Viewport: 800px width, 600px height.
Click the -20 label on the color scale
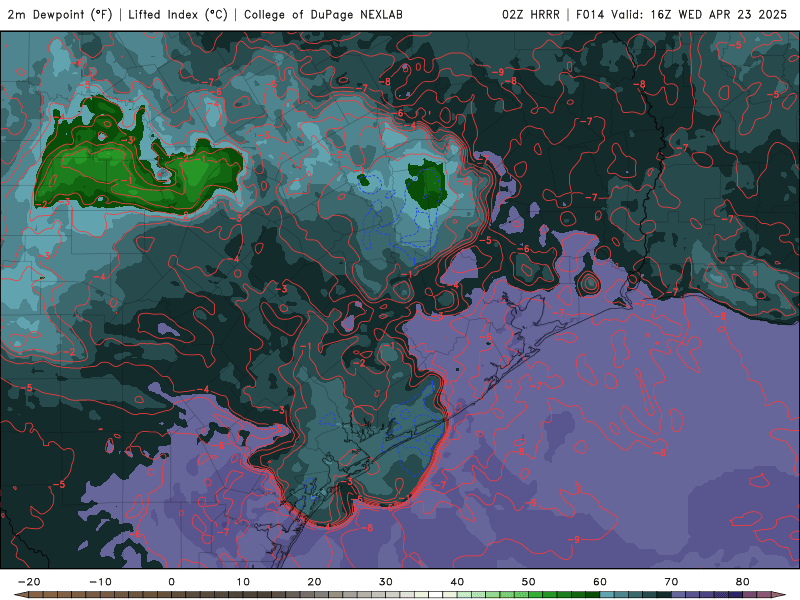pos(29,582)
